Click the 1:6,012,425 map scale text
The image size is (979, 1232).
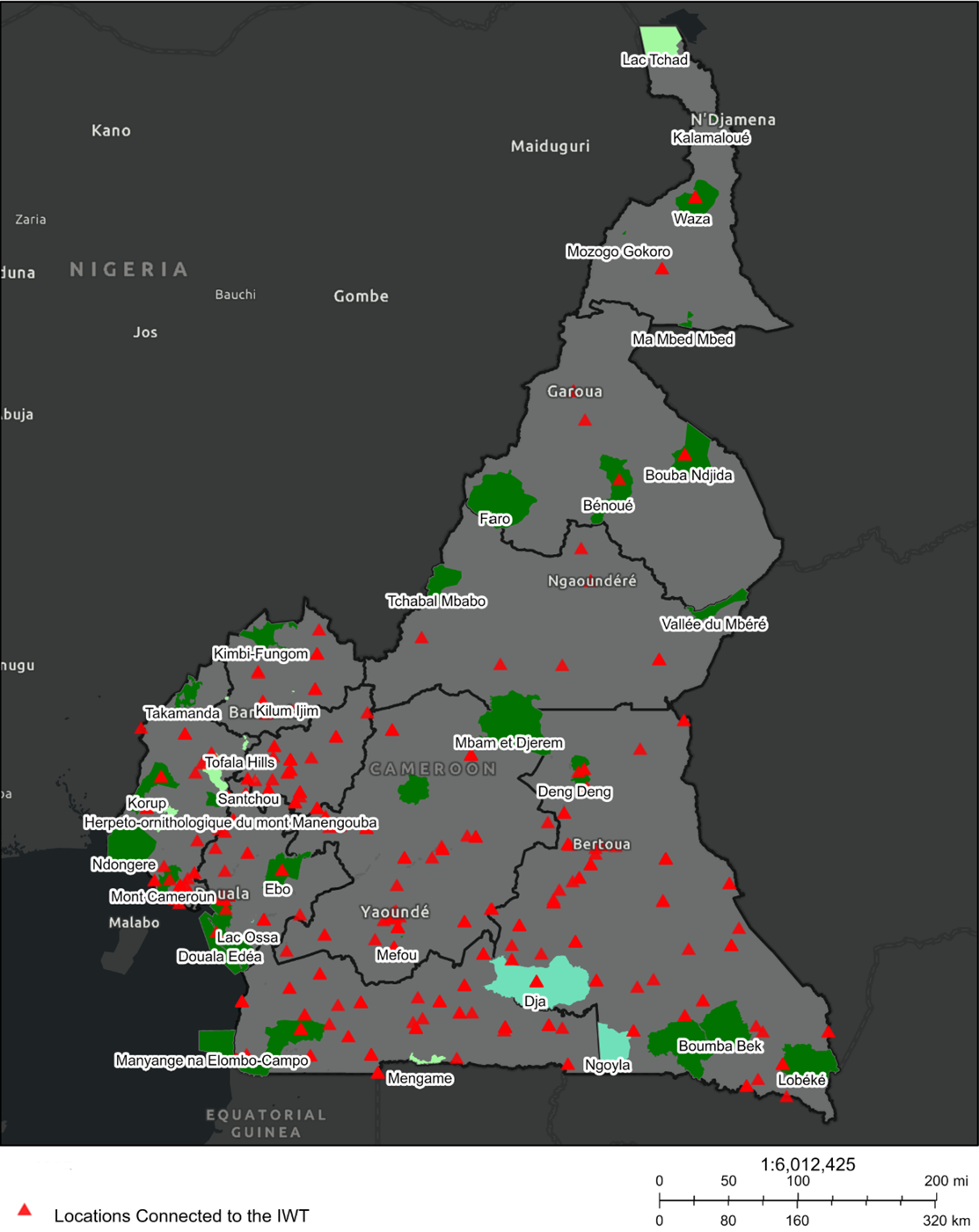point(807,1165)
